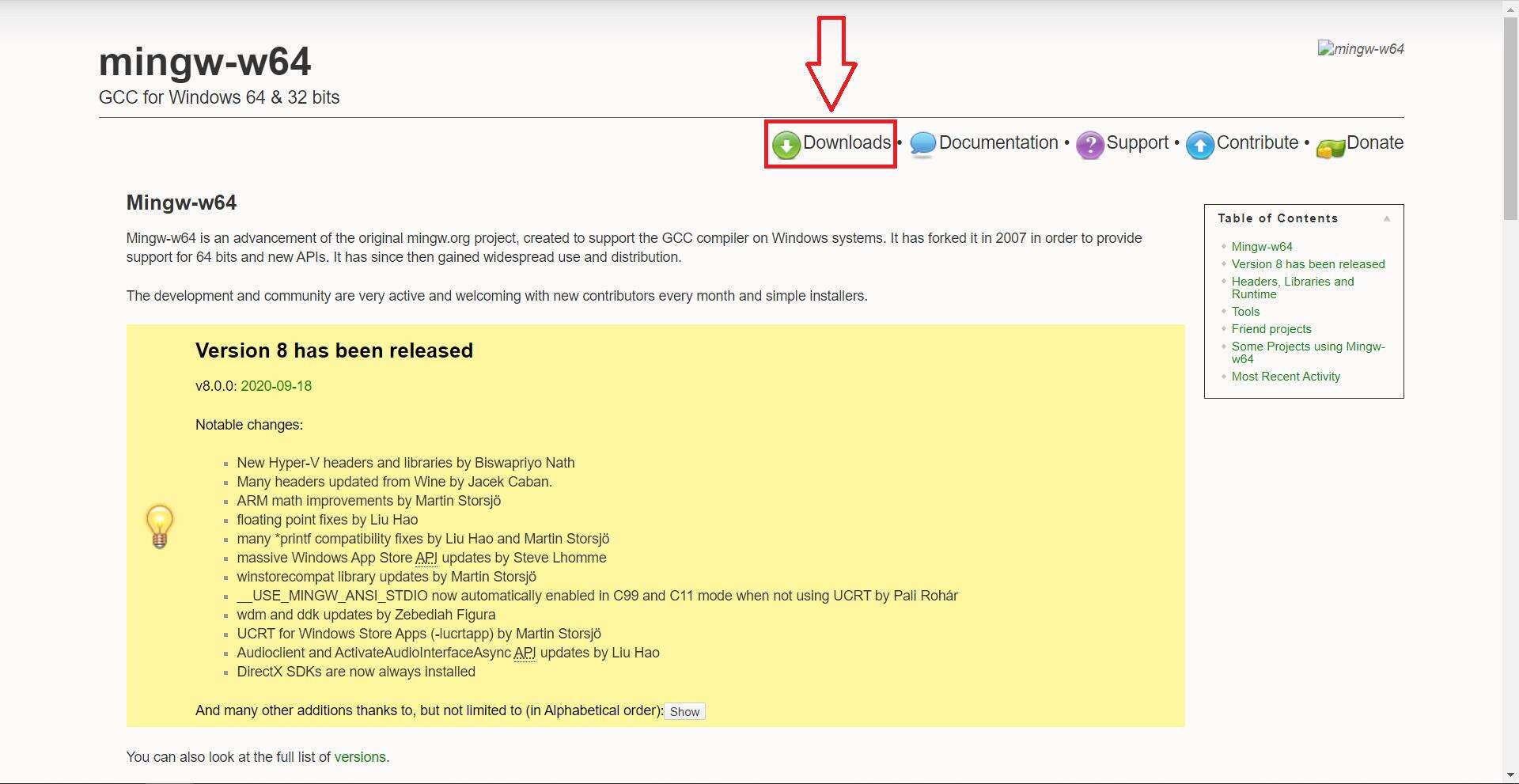The height and width of the screenshot is (784, 1519).
Task: Open the full list of versions link
Action: click(x=360, y=757)
